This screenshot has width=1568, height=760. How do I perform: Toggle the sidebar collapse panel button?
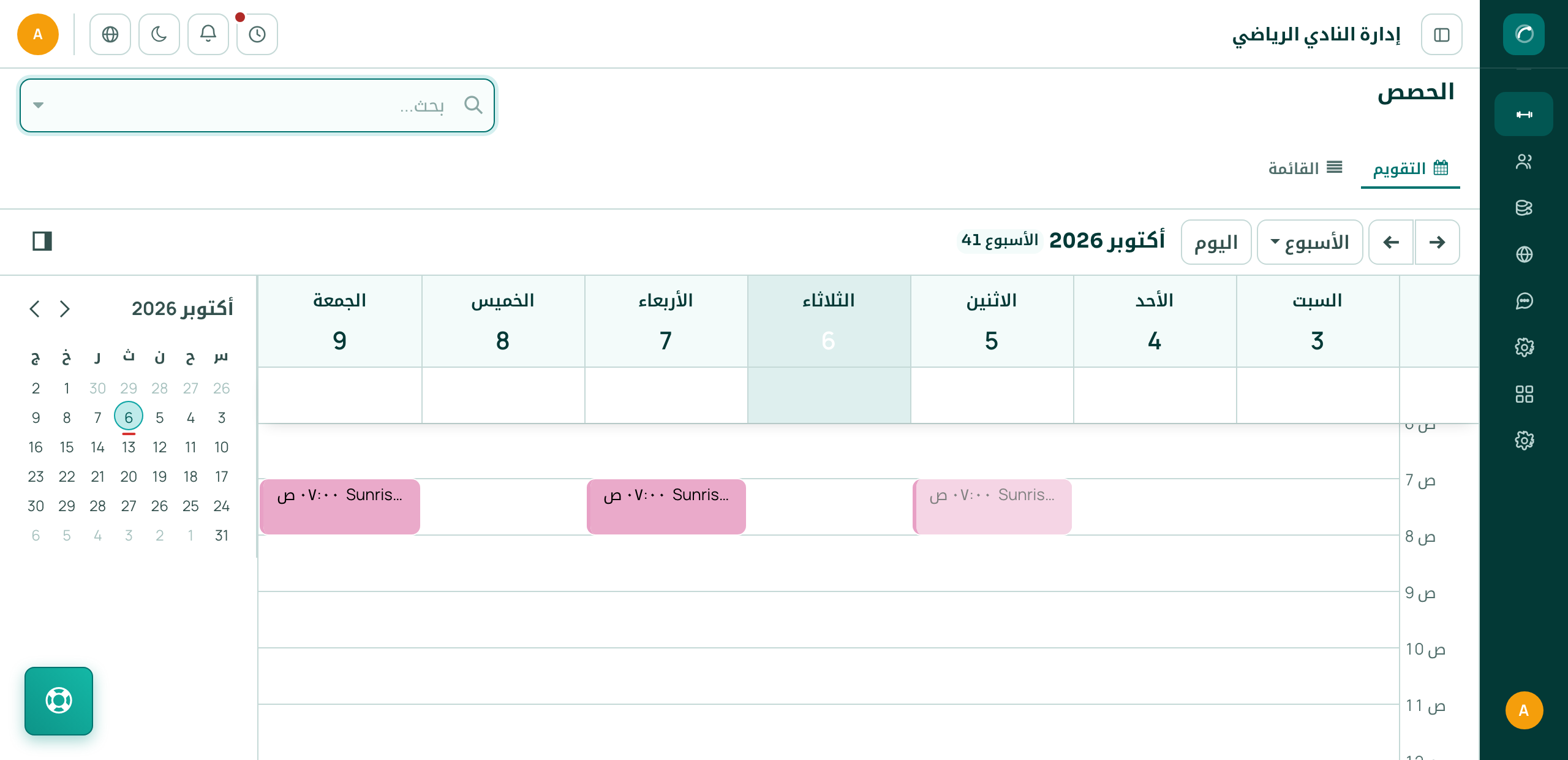tap(1441, 34)
